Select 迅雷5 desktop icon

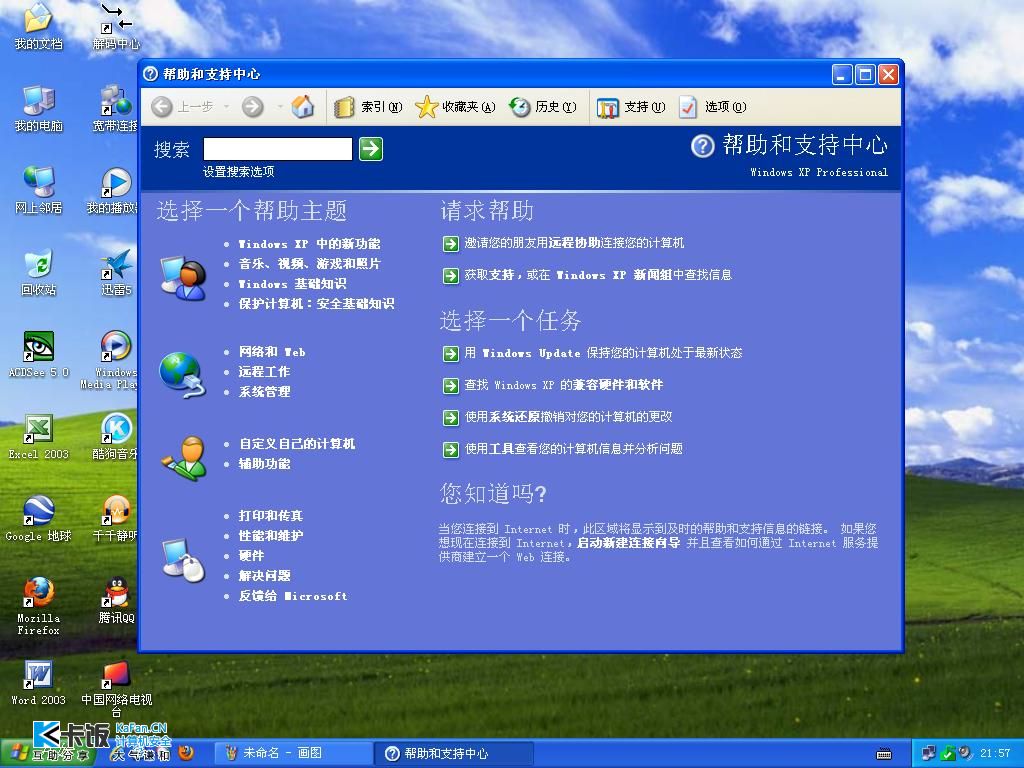(x=116, y=273)
